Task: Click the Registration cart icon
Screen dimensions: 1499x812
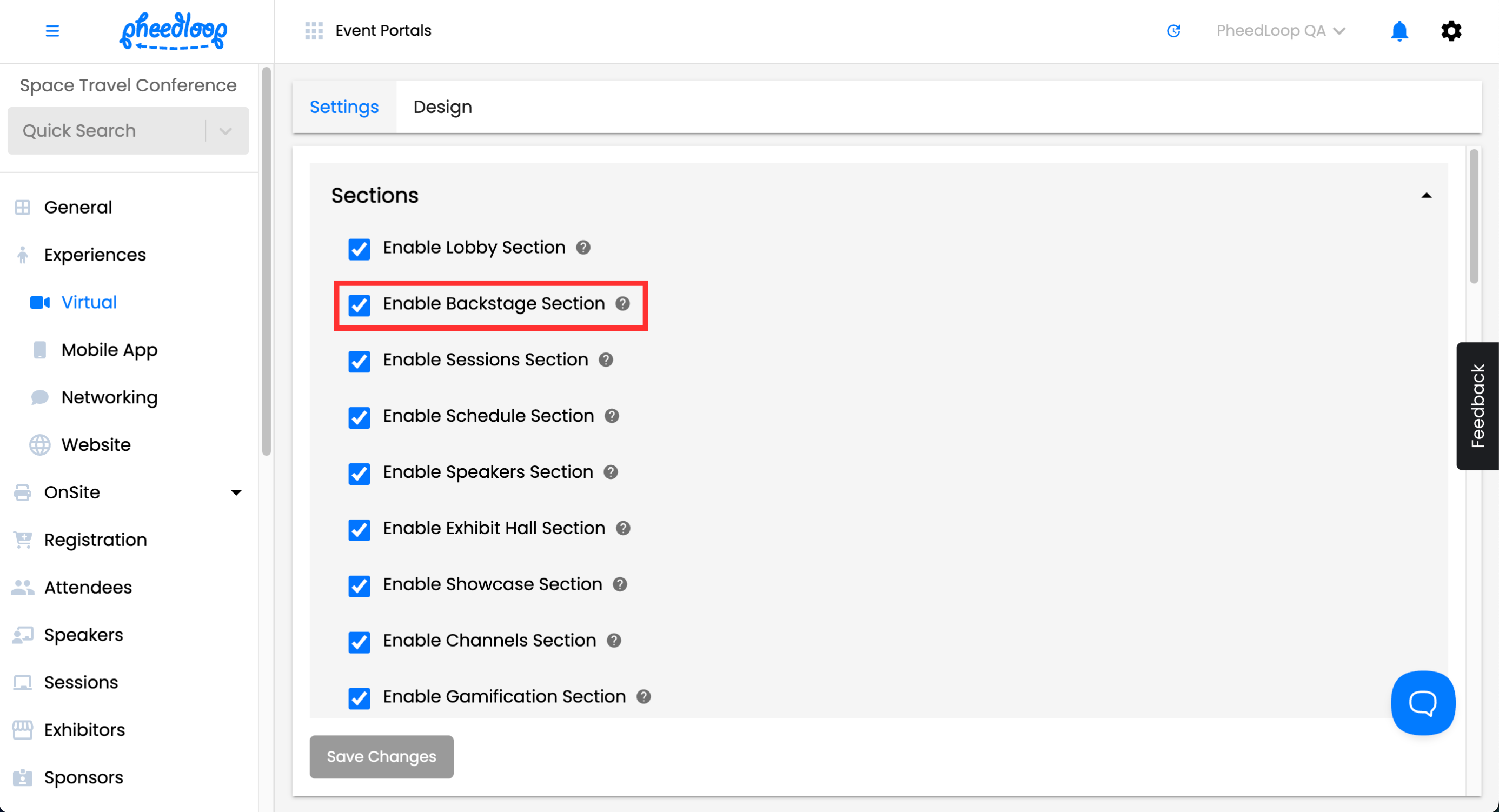Action: [23, 541]
